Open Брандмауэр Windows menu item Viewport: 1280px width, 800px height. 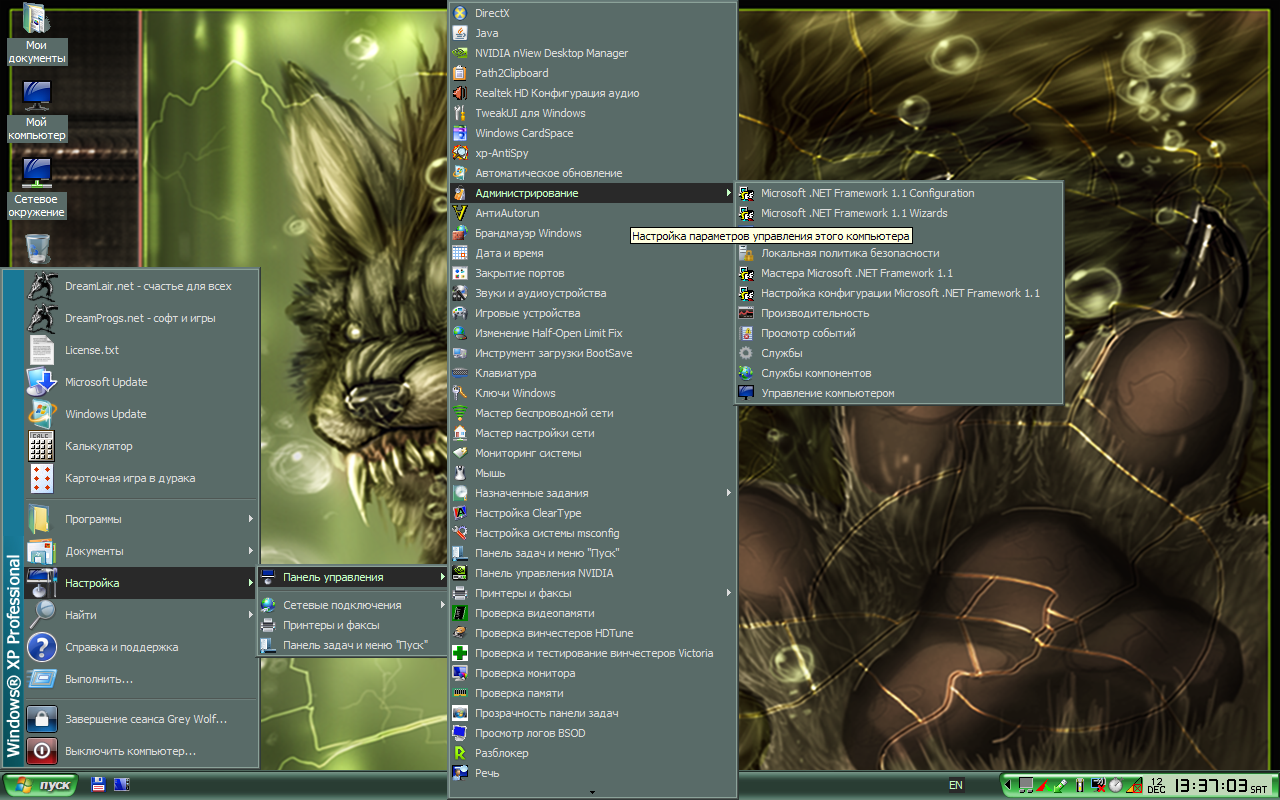[x=528, y=233]
